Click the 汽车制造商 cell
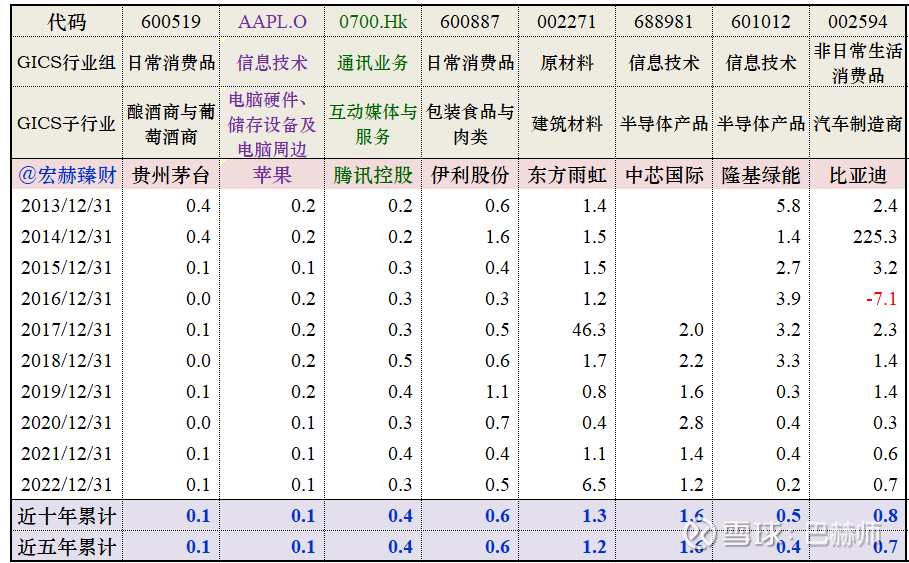Viewport: 909px width, 563px height. pos(857,124)
